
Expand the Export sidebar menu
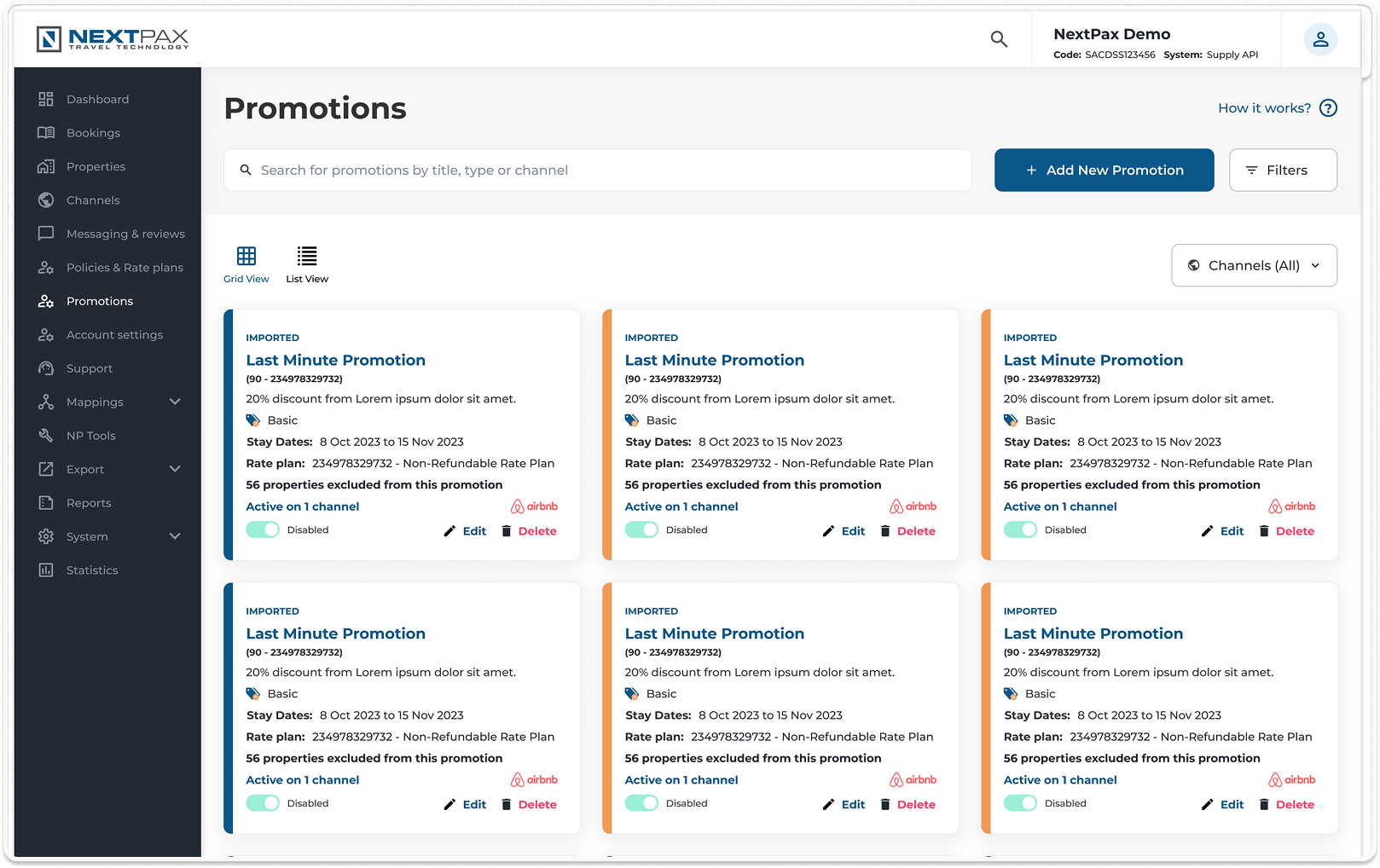click(175, 469)
